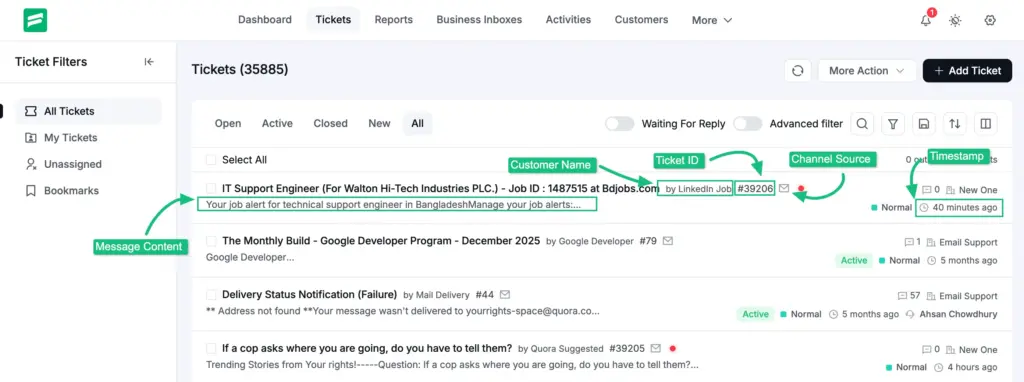
Task: Open IT Support Engineer ticket title
Action: coord(441,188)
